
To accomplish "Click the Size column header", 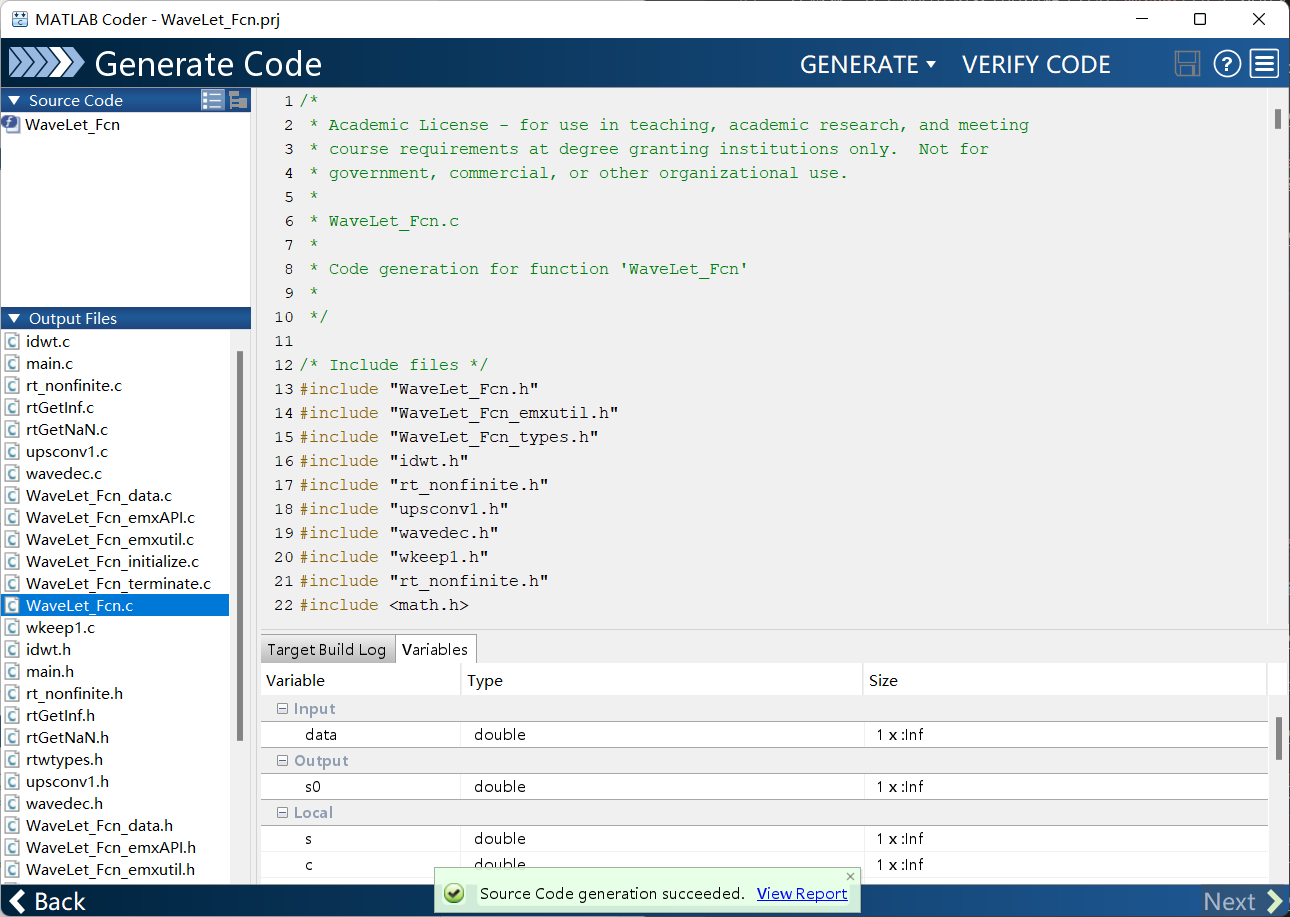I will click(x=1064, y=680).
